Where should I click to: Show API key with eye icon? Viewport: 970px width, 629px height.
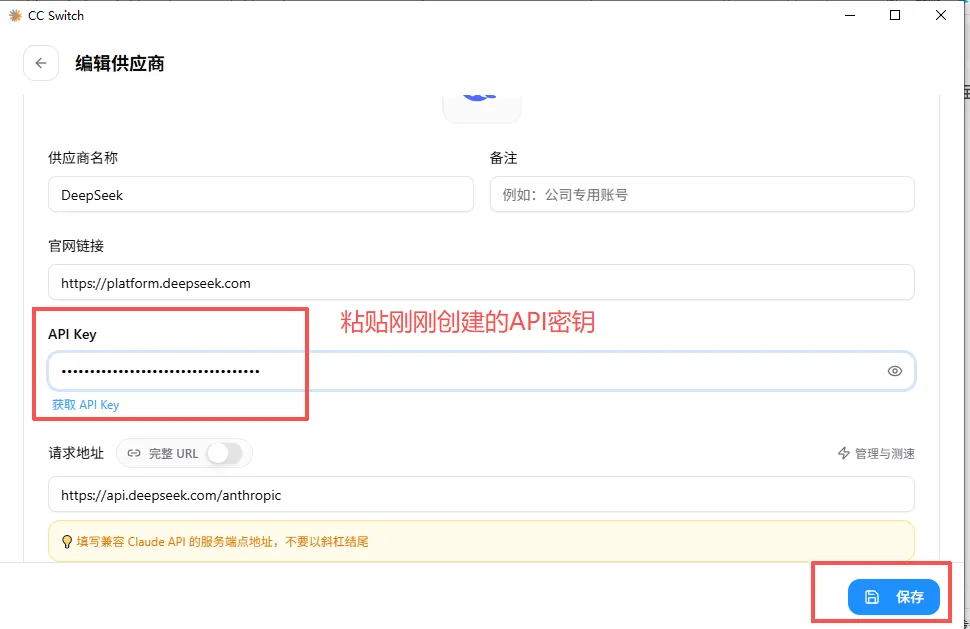pos(895,371)
